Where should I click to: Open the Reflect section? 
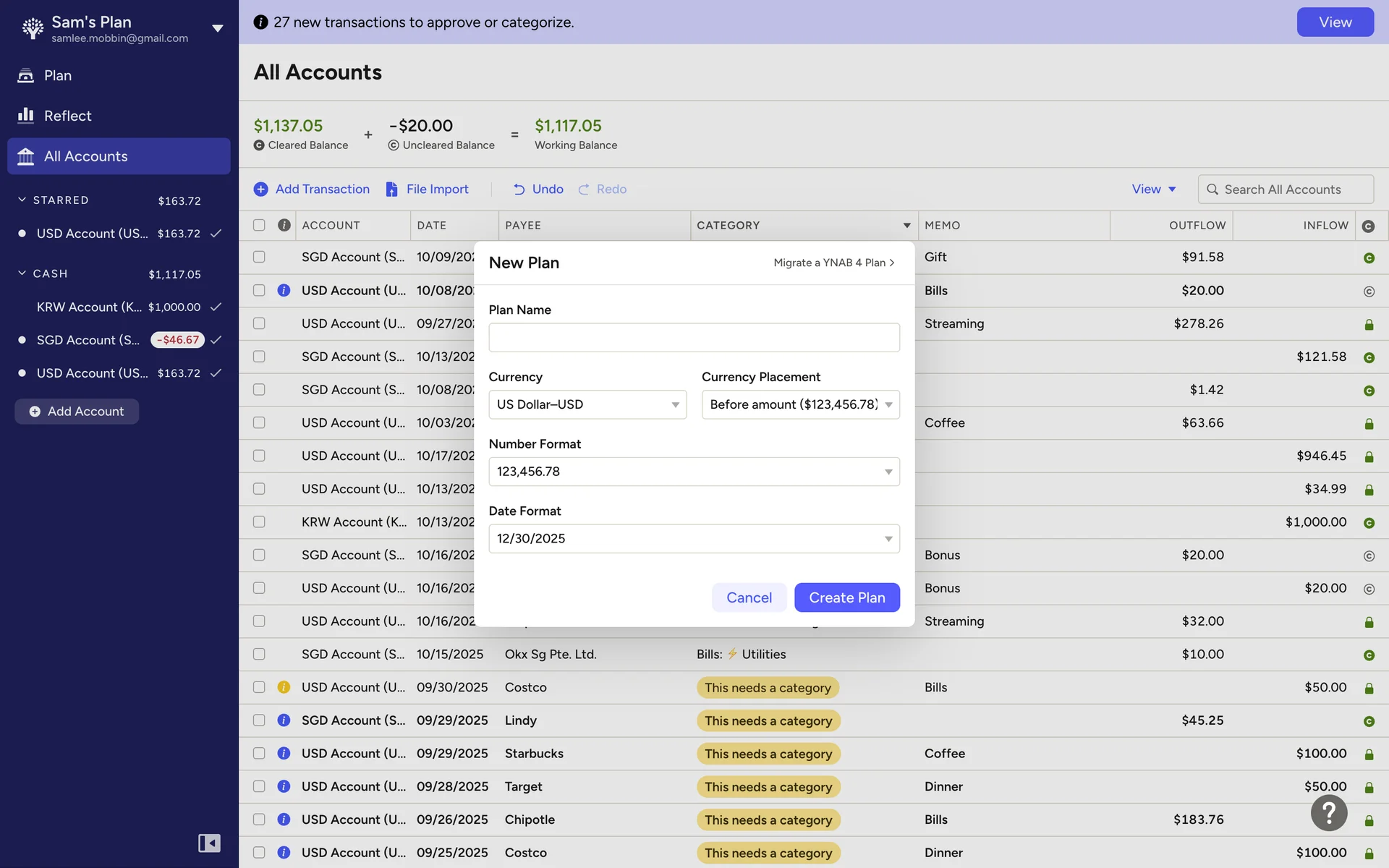tap(67, 116)
